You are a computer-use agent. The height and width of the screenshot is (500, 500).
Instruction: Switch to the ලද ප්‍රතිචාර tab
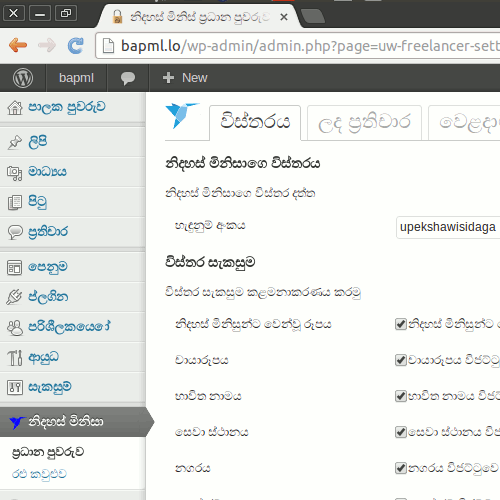click(364, 123)
